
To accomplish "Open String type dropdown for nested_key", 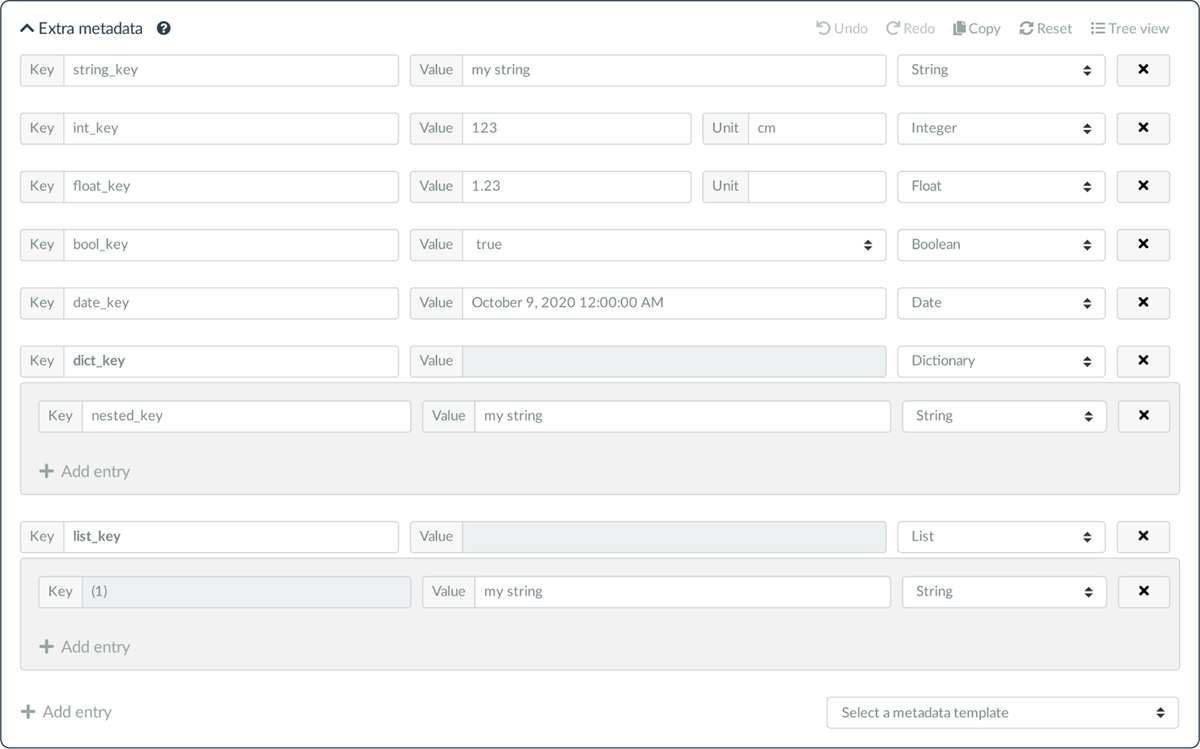I will pyautogui.click(x=1004, y=416).
